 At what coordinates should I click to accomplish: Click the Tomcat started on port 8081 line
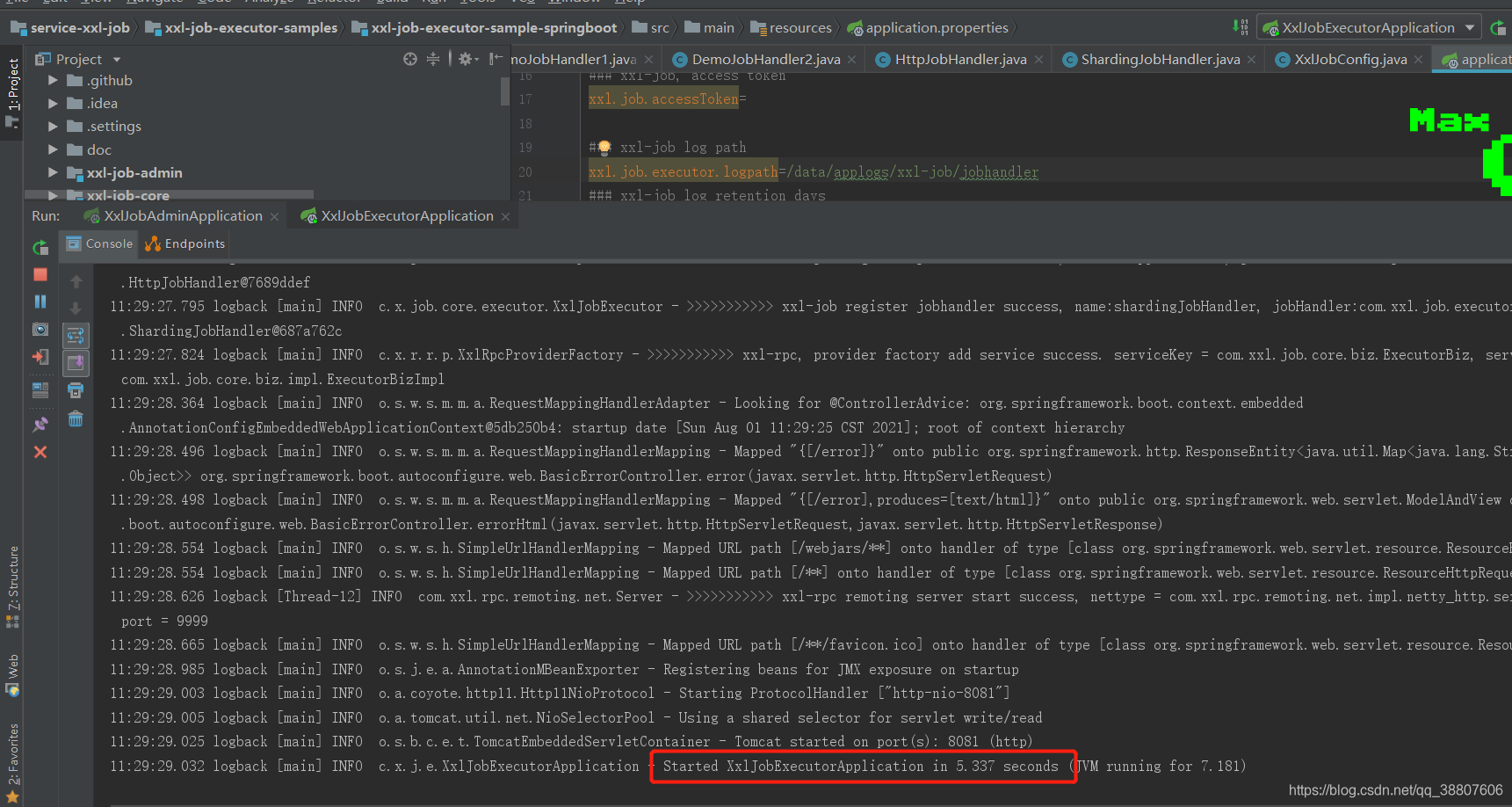pos(571,742)
